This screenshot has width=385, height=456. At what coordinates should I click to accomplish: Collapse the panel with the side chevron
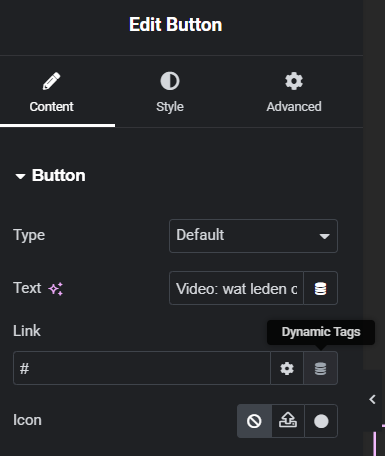(x=372, y=399)
